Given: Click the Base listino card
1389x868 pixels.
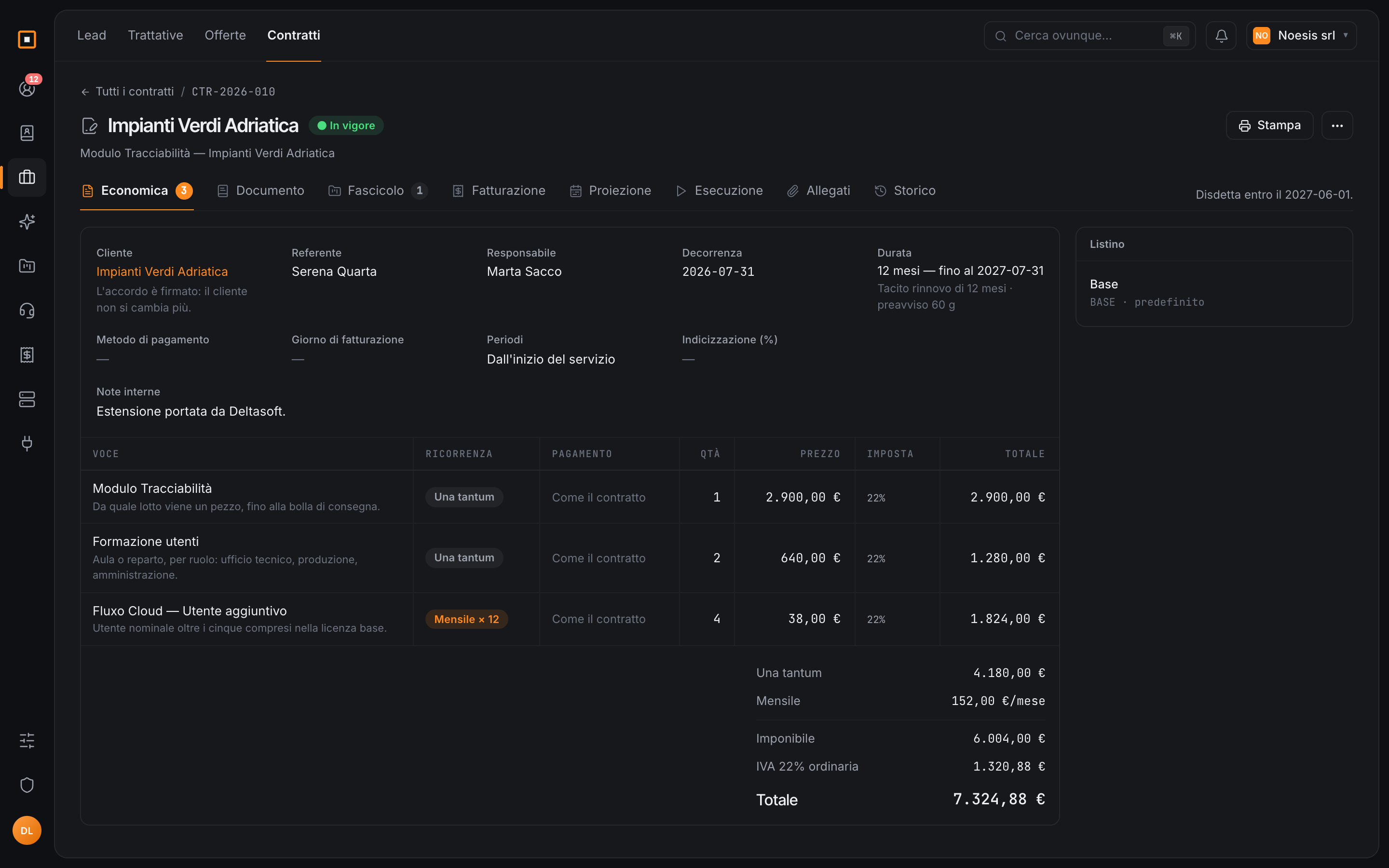Looking at the screenshot, I should pyautogui.click(x=1214, y=293).
